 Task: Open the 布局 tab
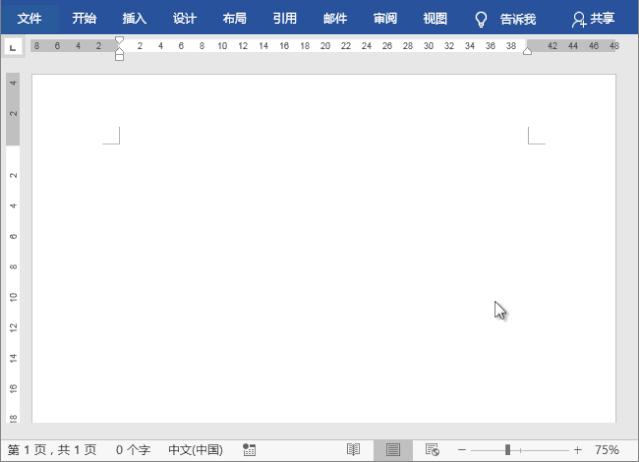(234, 18)
